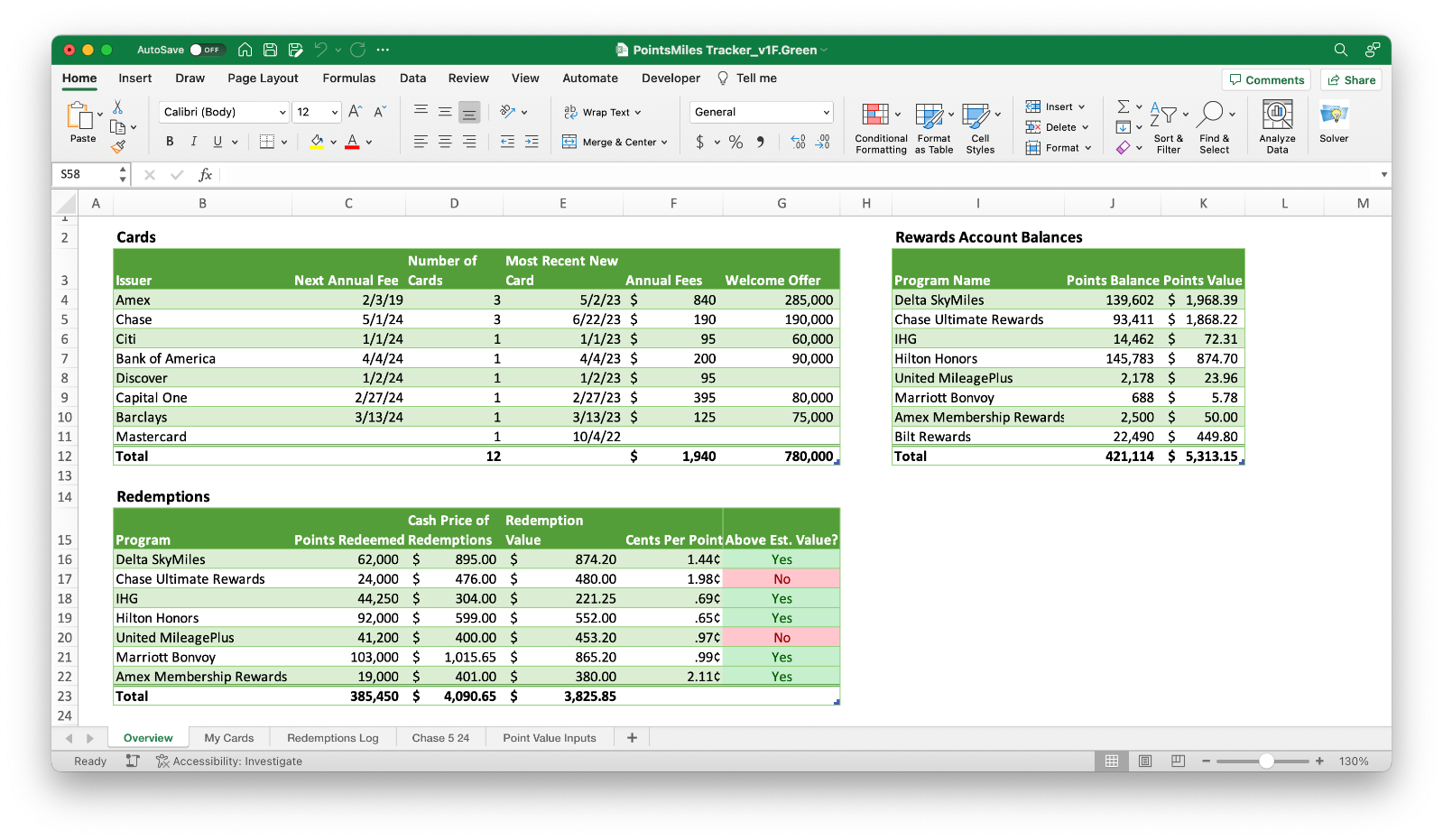Screen dimensions: 1443x840
Task: Click the AutoSum sigma icon
Action: [x=1124, y=106]
